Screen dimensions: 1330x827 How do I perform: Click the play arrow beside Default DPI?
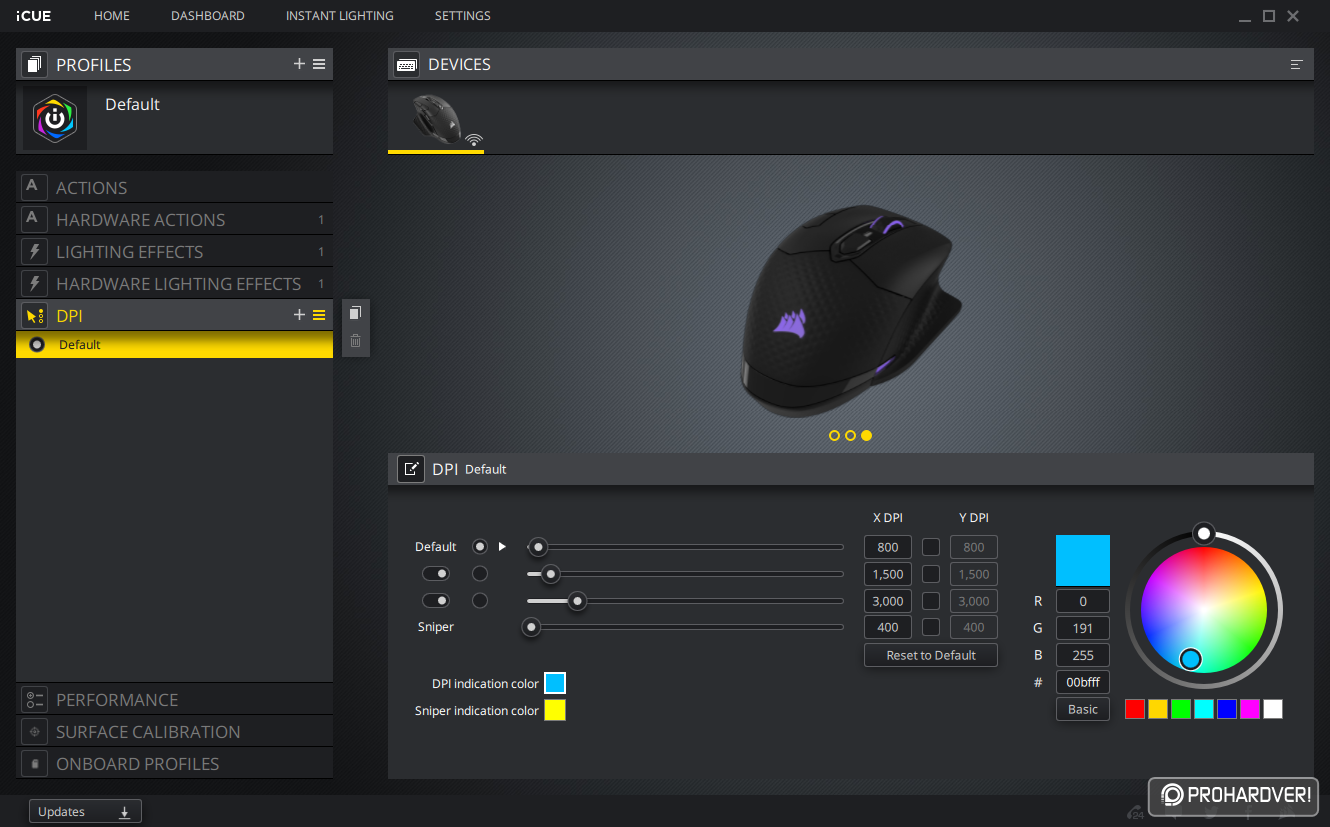(x=503, y=546)
